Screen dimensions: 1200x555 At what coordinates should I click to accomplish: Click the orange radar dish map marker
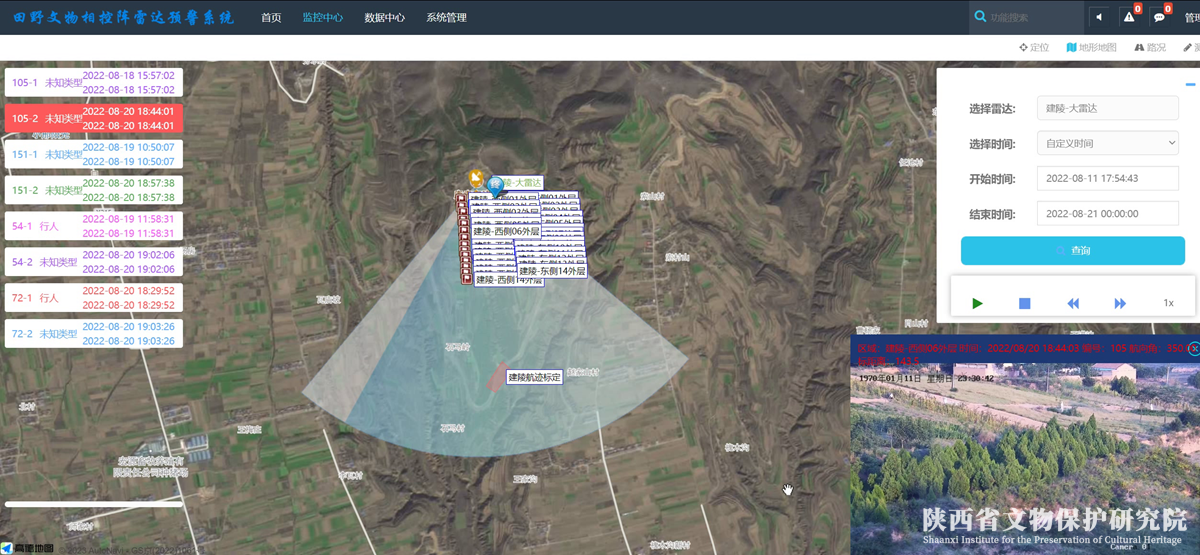(x=478, y=179)
